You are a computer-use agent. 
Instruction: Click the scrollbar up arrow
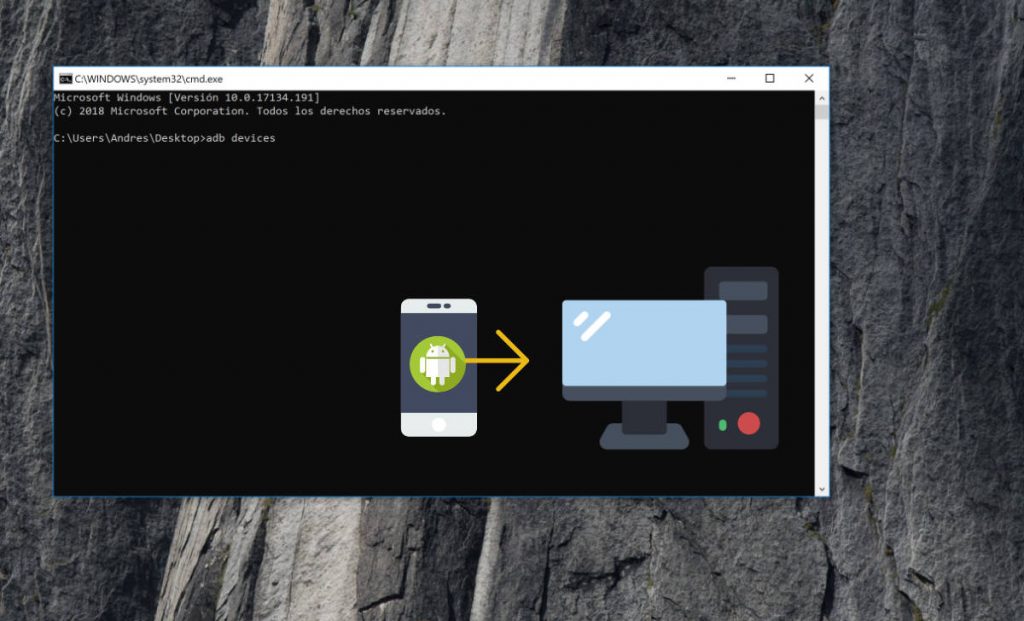821,98
